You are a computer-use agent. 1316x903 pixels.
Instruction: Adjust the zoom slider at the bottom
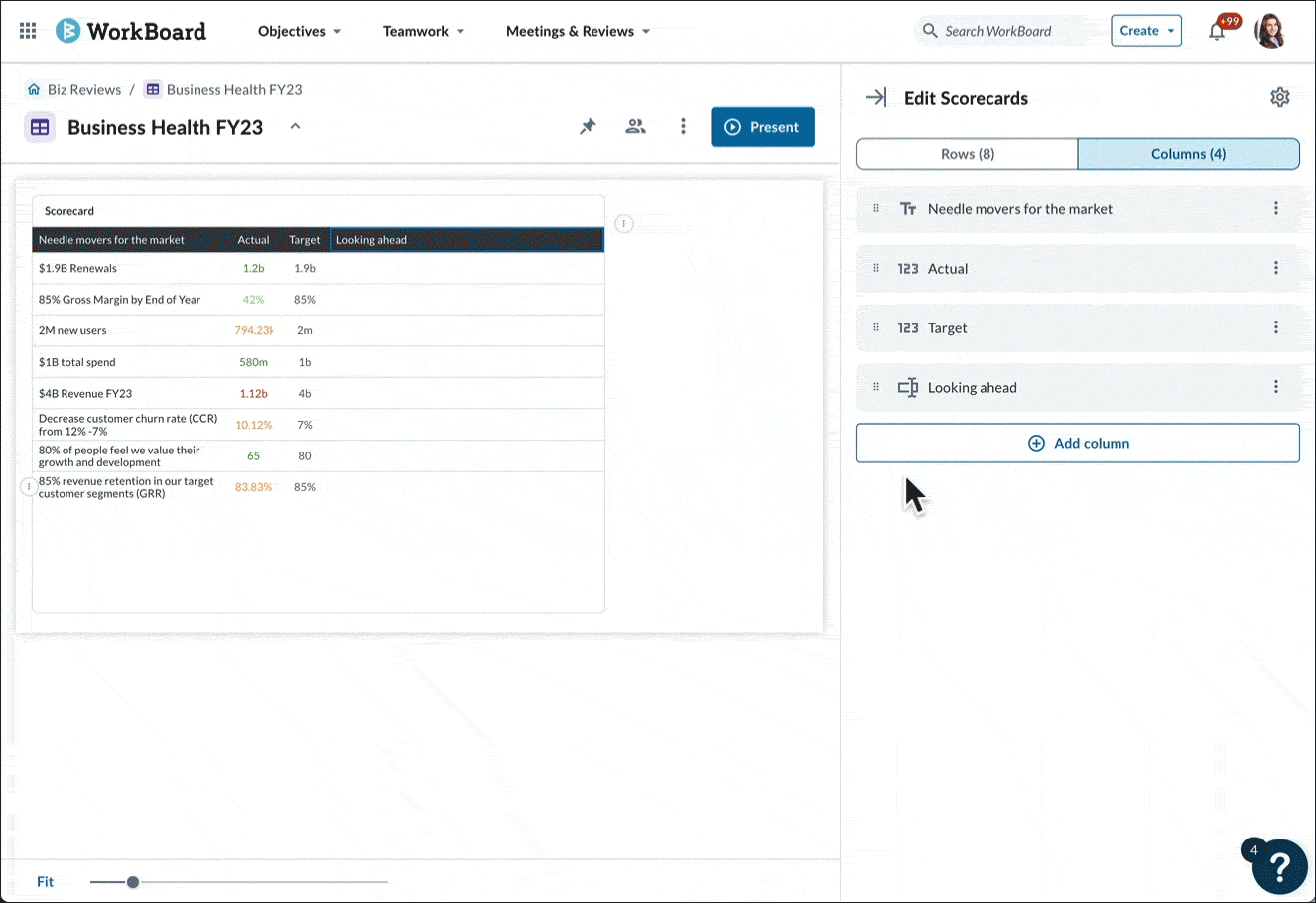134,881
